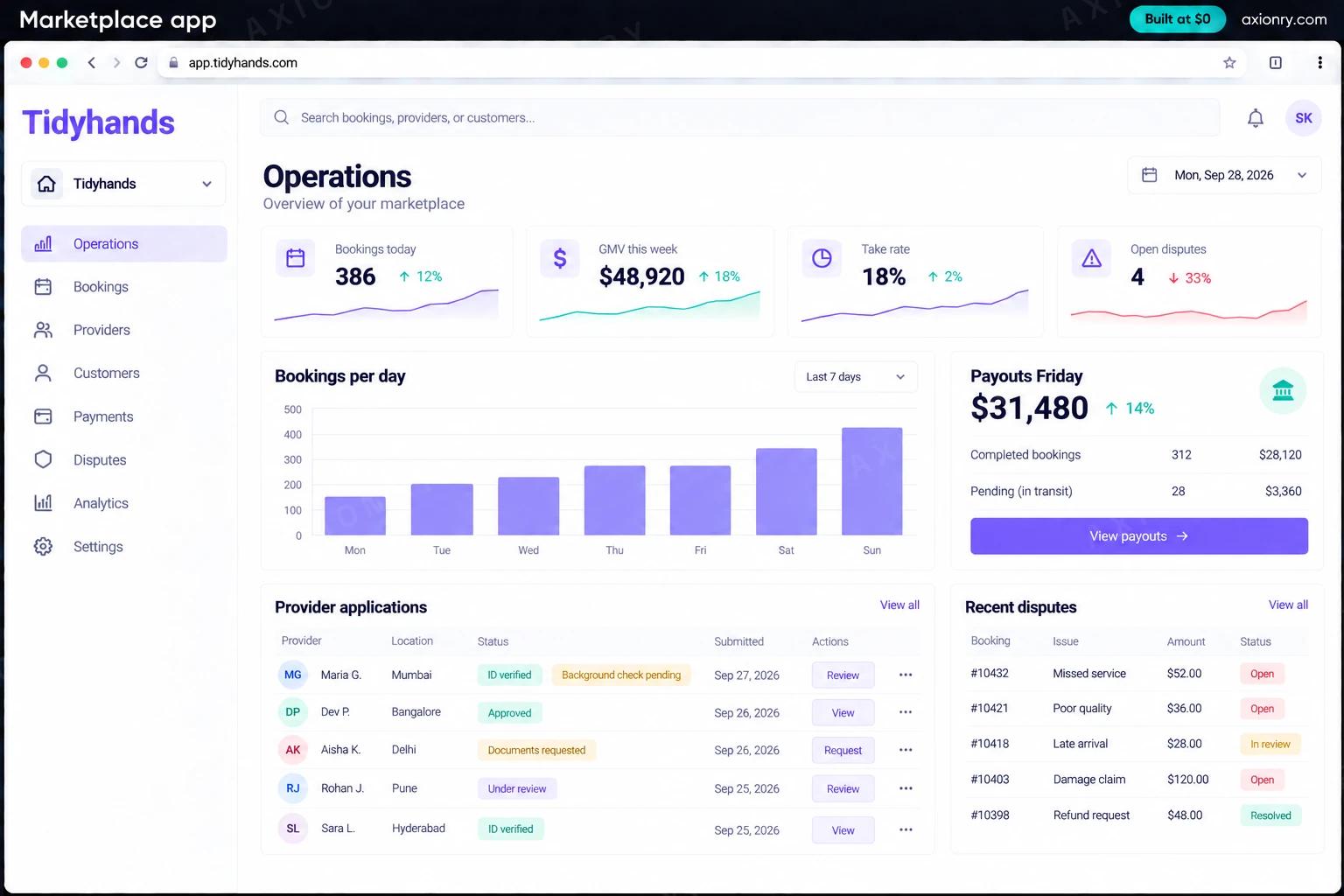
Task: Expand the Tidyhands workspace selector
Action: [x=123, y=184]
